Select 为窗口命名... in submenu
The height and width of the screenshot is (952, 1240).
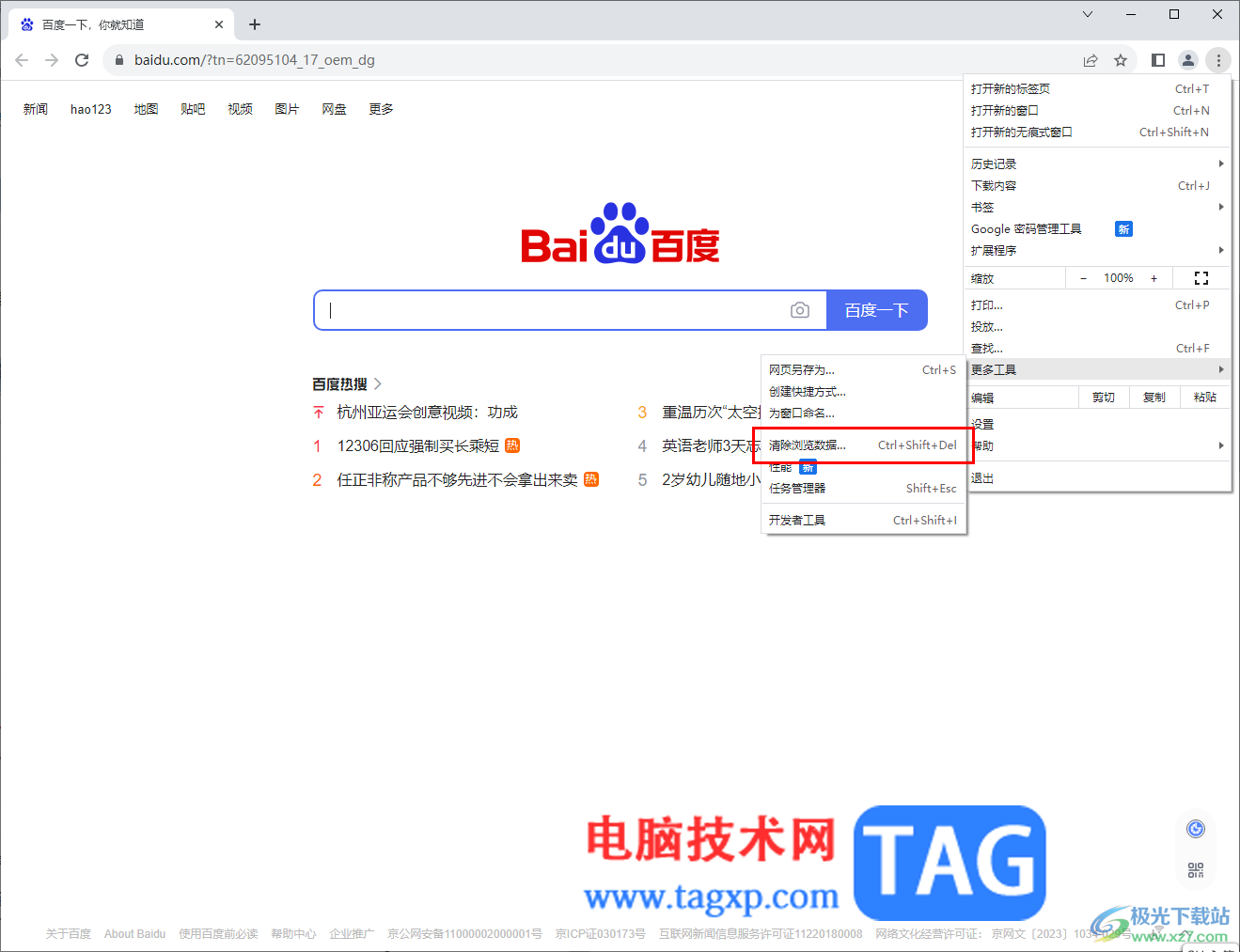863,413
